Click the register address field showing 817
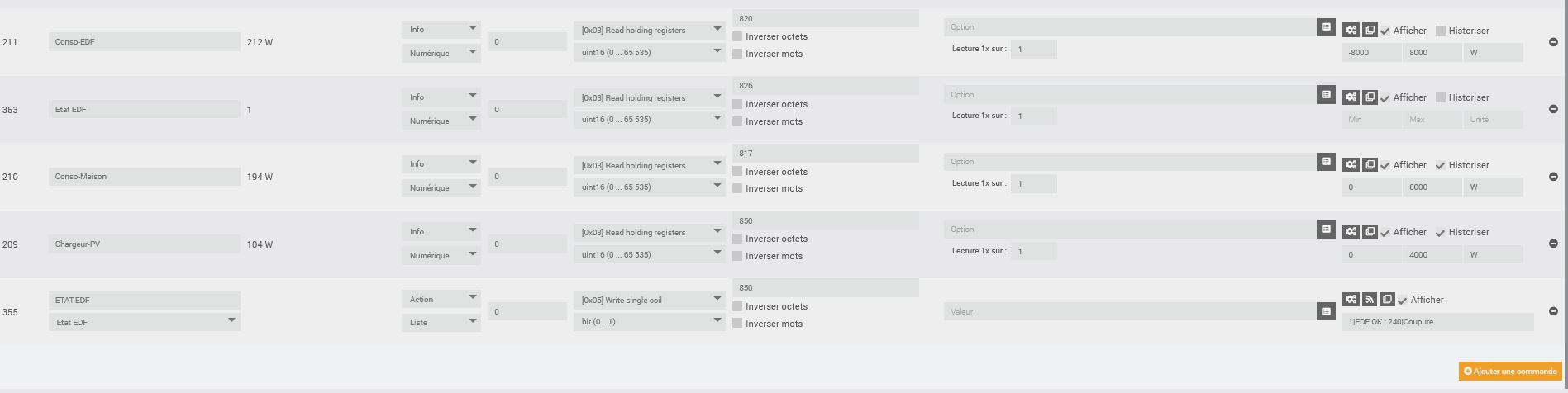 click(x=826, y=154)
